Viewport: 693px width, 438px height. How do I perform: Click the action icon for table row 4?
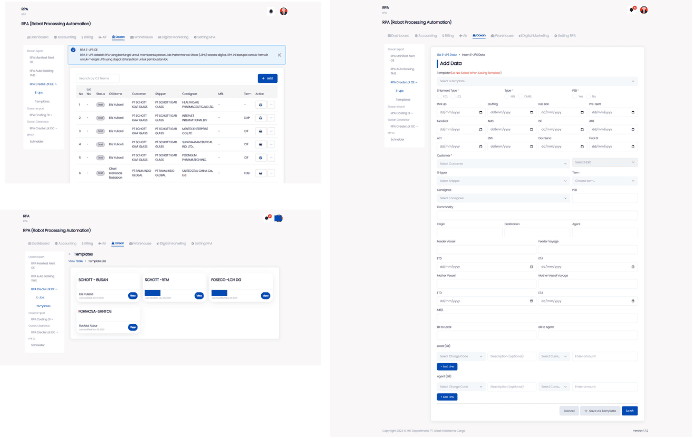(x=261, y=145)
